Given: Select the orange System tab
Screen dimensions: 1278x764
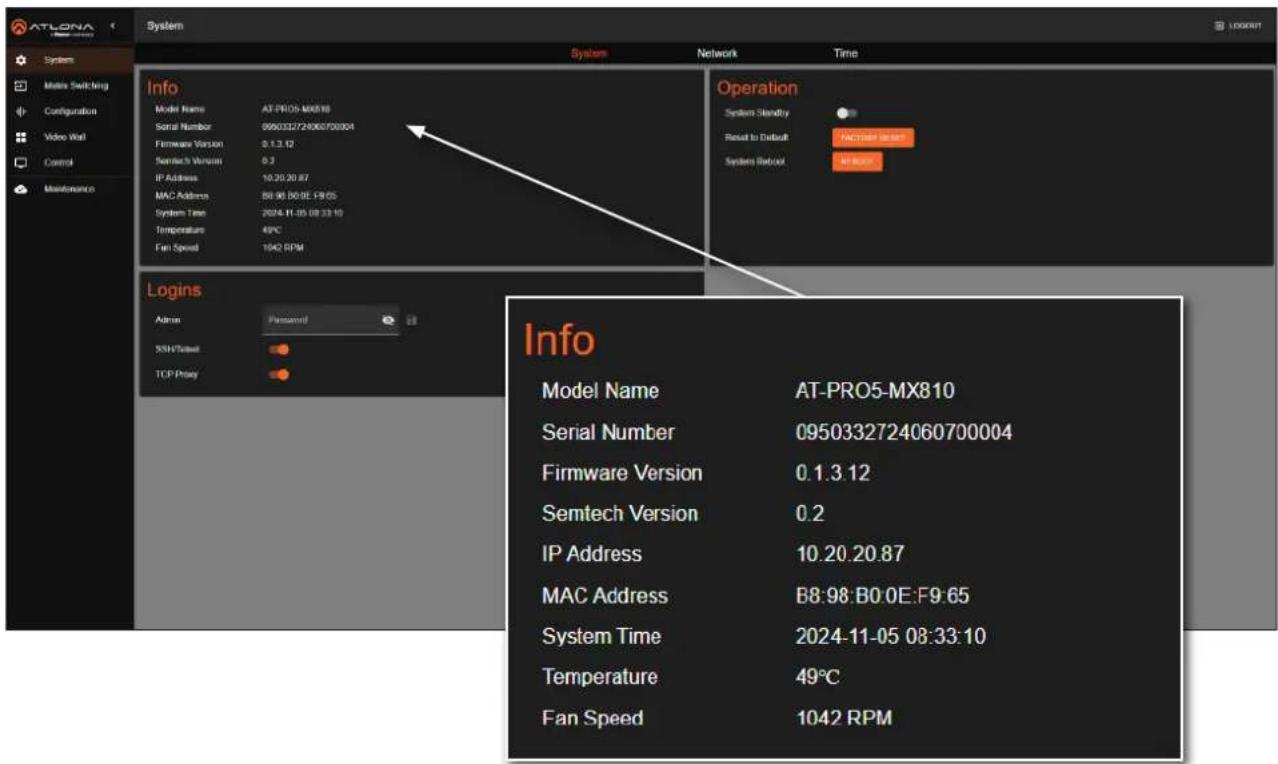Looking at the screenshot, I should tap(589, 53).
